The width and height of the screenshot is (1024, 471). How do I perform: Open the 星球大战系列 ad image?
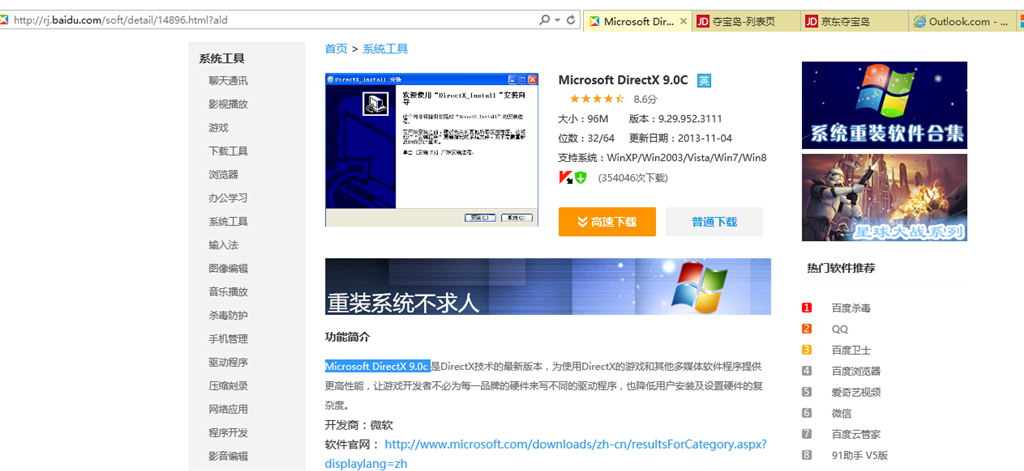[x=884, y=197]
